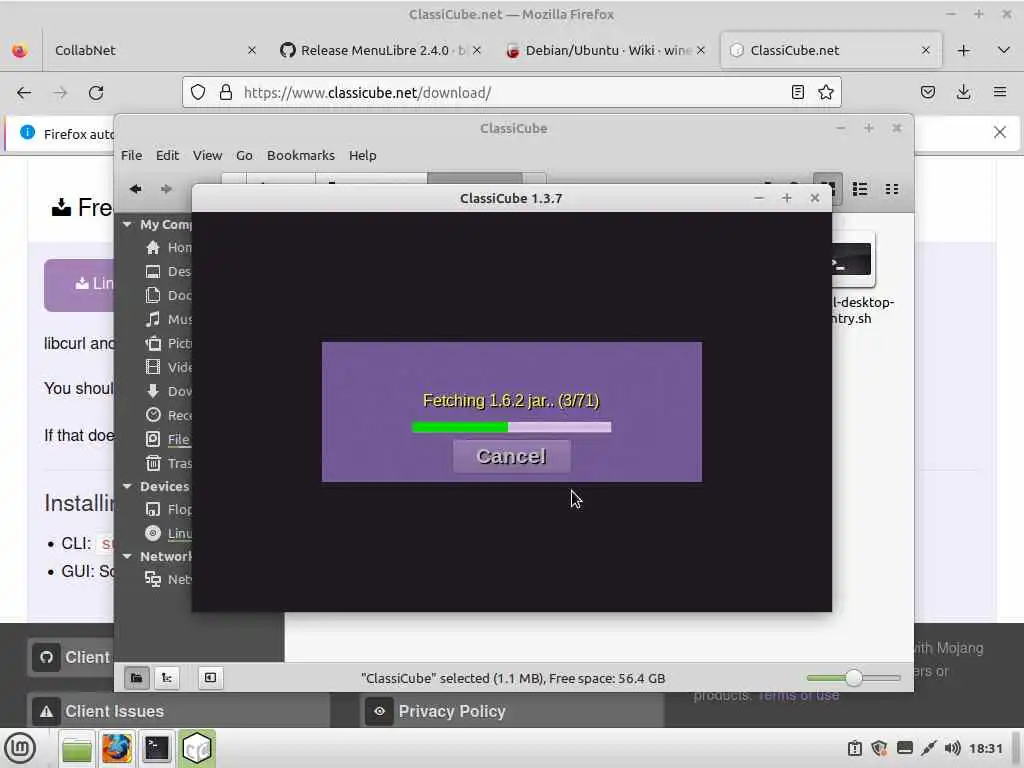The width and height of the screenshot is (1024, 768).
Task: Open File System in sidebar
Action: [168, 440]
